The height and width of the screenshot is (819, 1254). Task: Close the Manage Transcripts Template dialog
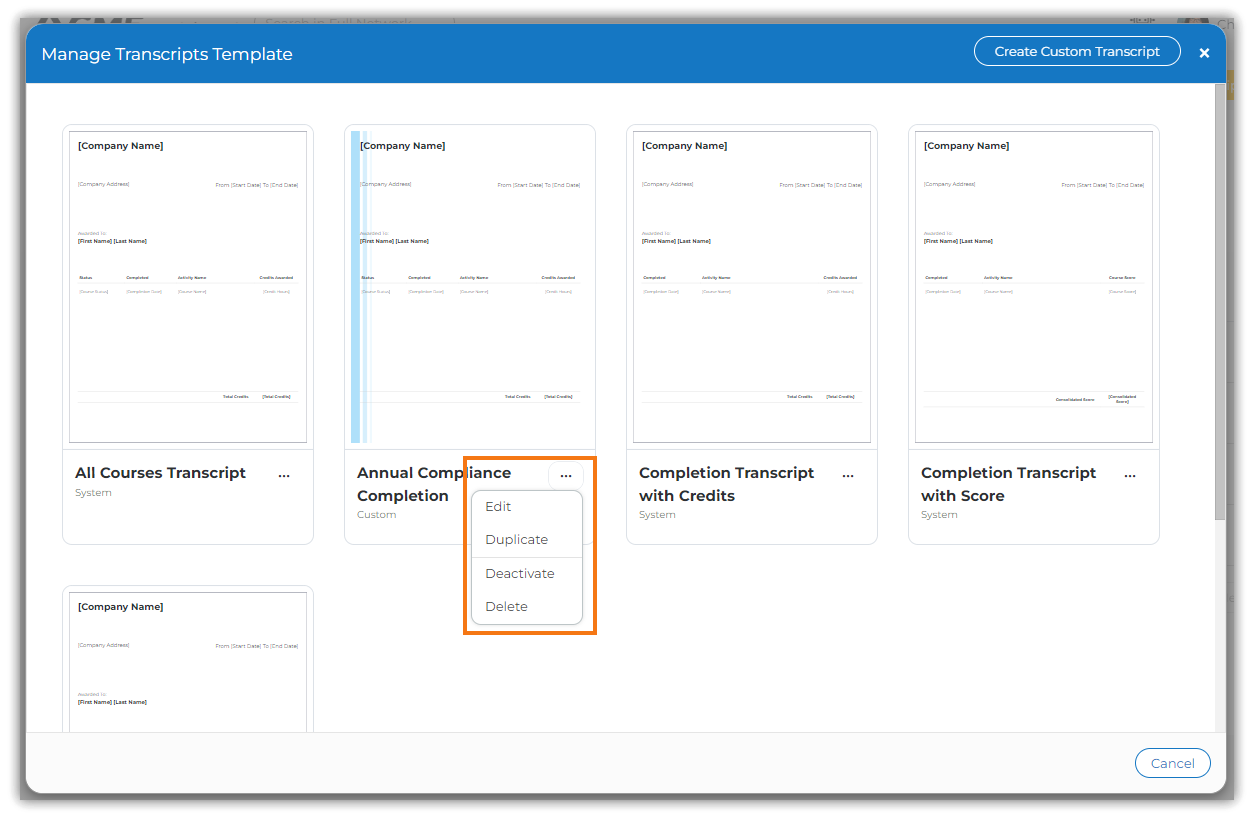coord(1204,53)
